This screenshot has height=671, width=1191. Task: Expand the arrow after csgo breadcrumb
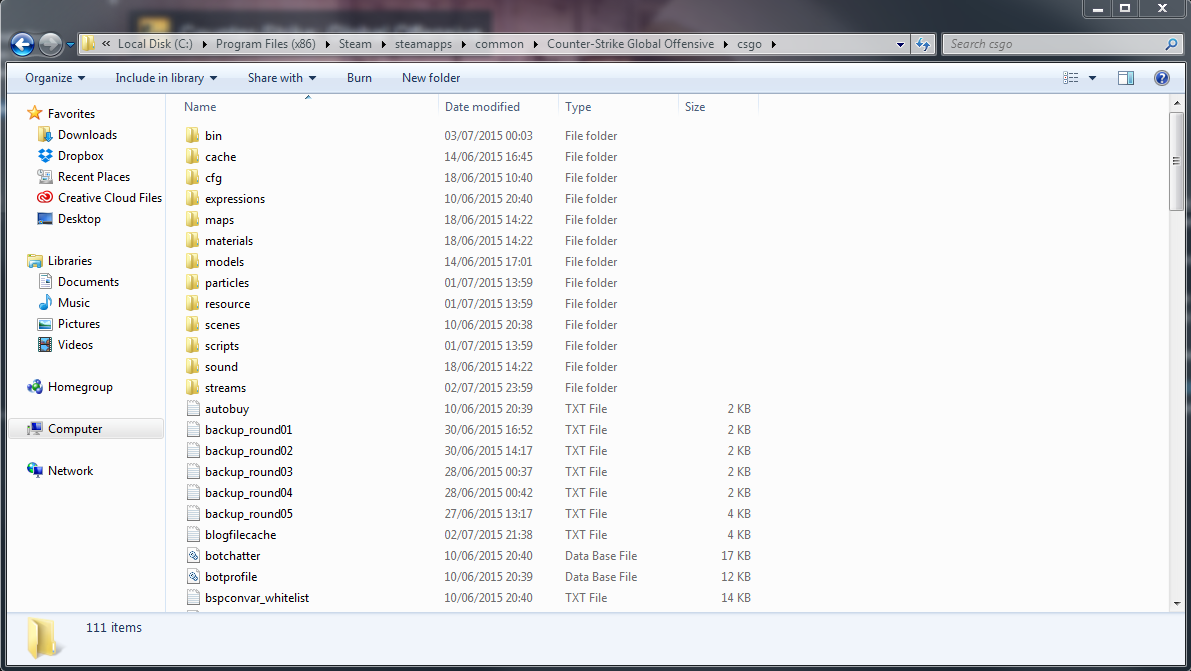[773, 44]
